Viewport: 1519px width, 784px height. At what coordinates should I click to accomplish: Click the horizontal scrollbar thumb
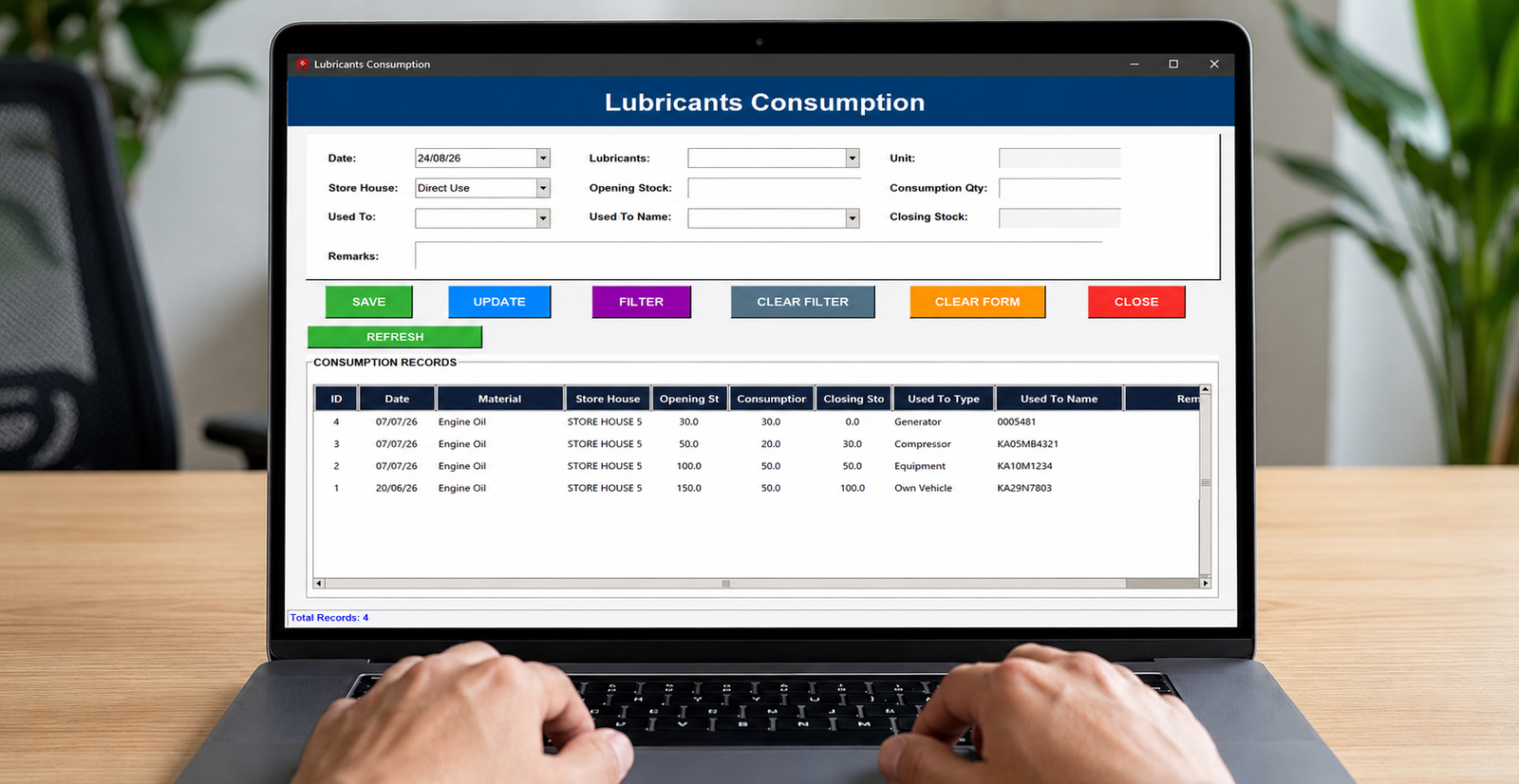[725, 584]
